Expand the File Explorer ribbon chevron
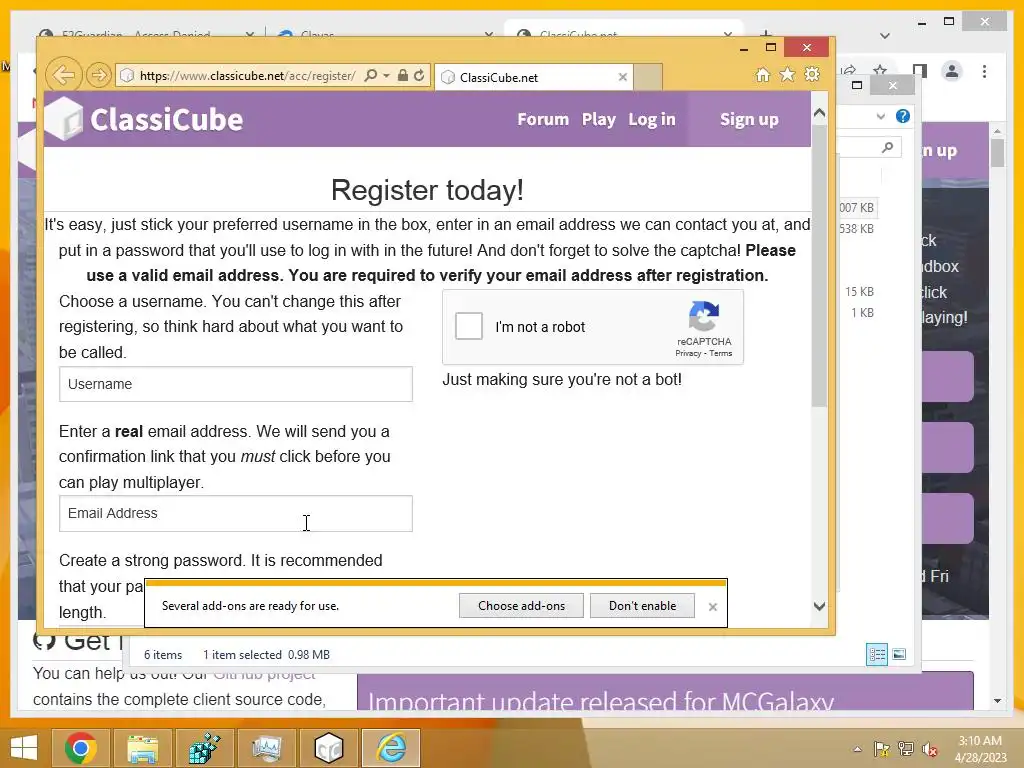This screenshot has width=1024, height=768. 880,116
